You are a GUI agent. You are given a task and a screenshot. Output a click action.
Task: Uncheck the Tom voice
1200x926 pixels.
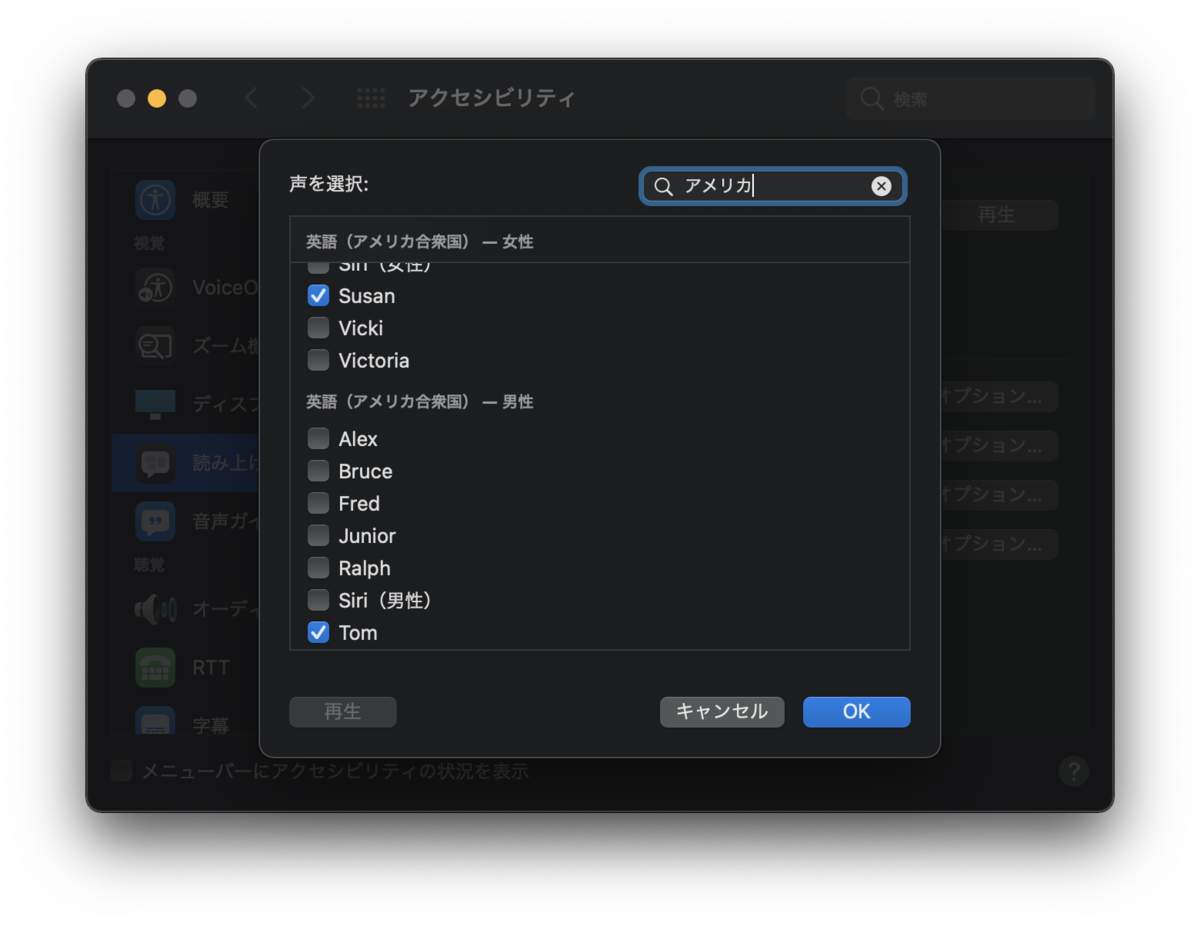coord(318,632)
